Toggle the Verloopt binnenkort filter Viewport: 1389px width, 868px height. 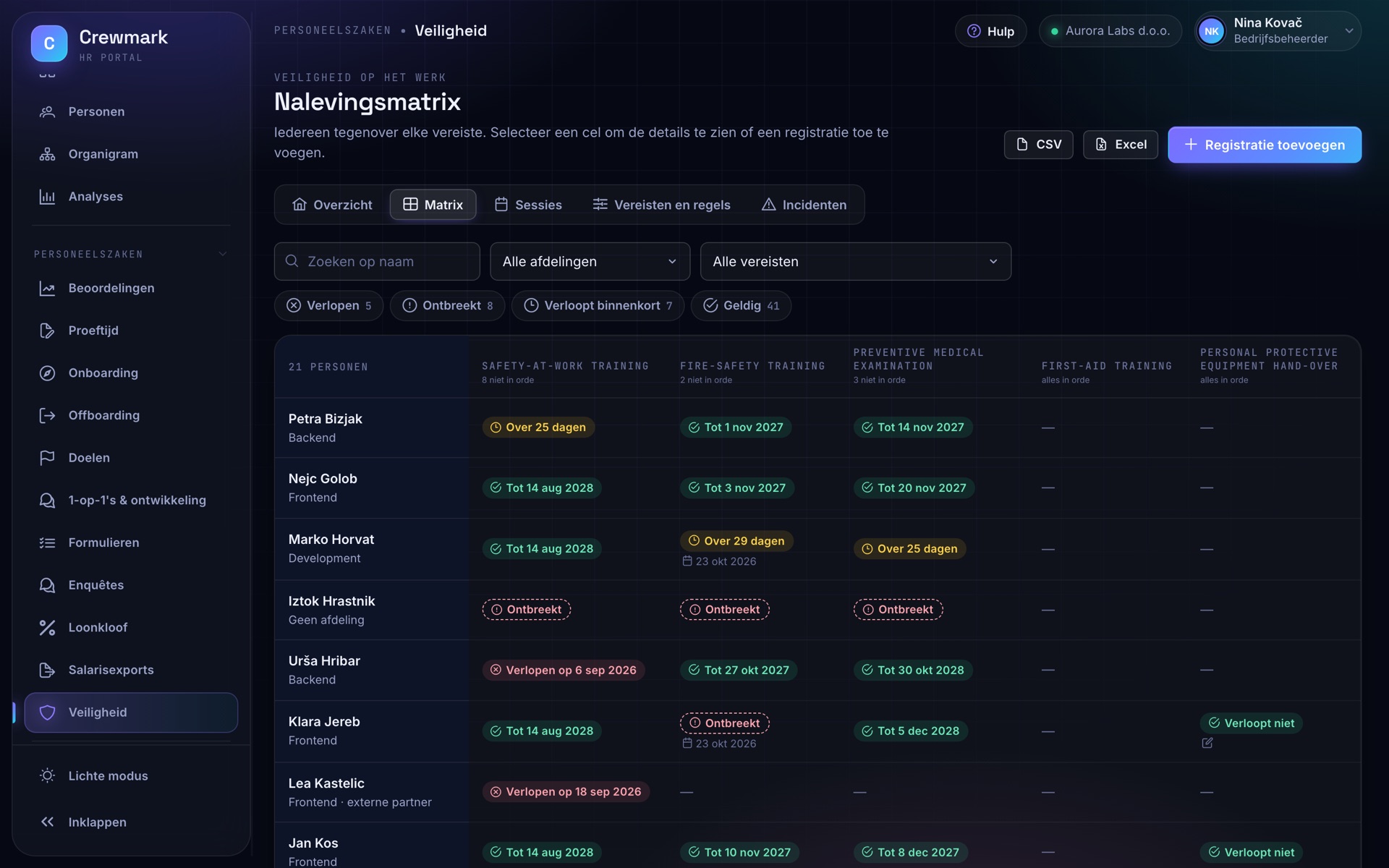[598, 305]
